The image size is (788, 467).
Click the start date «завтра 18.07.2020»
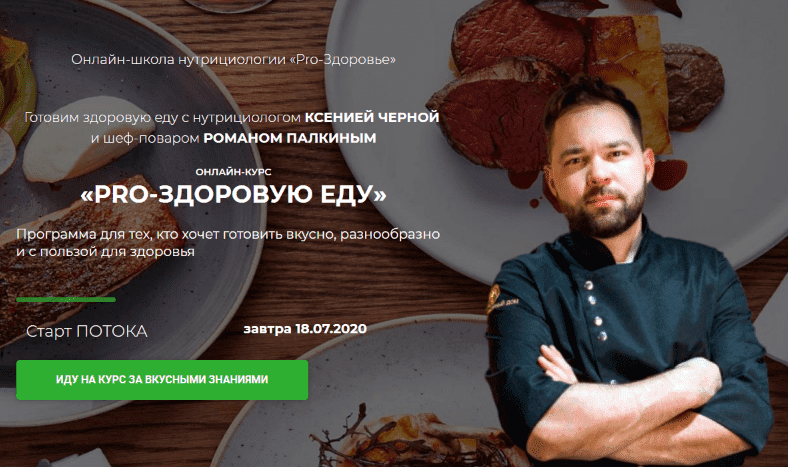(x=305, y=329)
